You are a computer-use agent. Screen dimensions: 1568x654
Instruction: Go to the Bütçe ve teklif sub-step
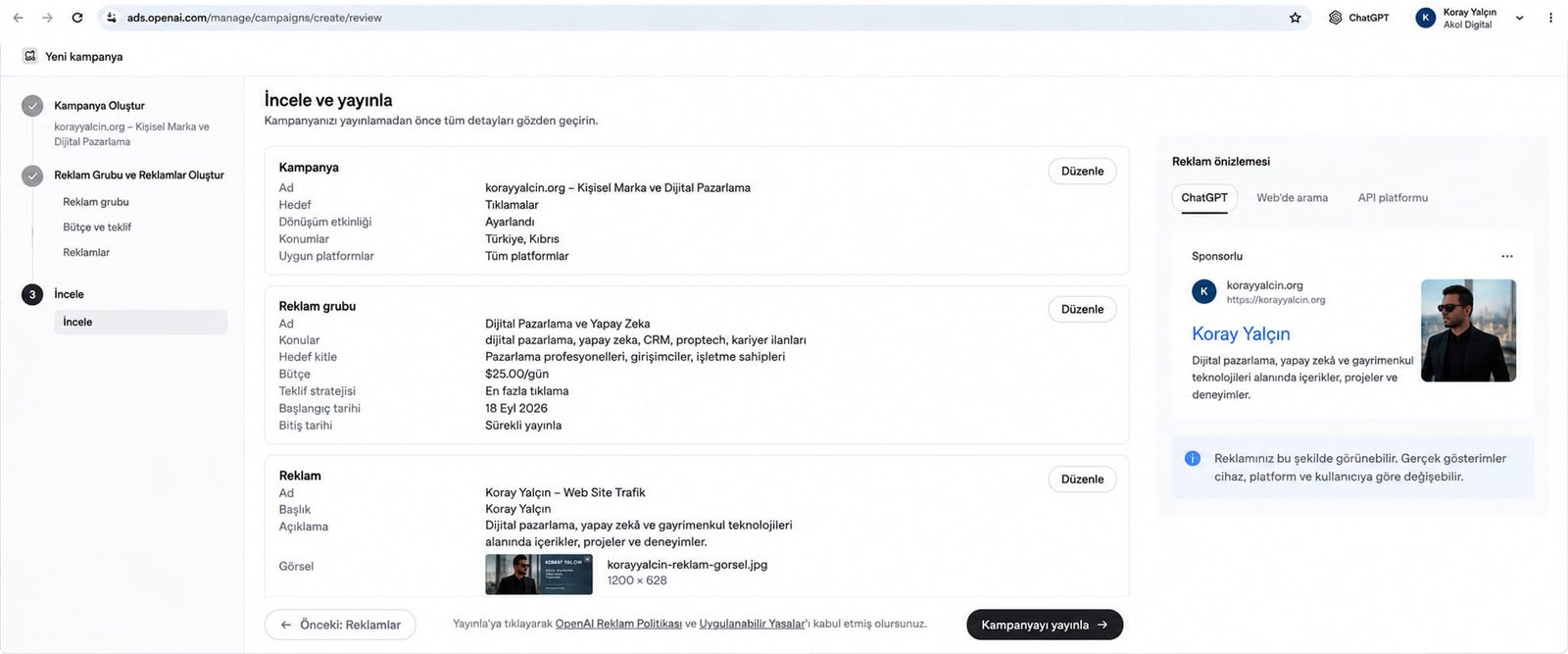point(97,227)
